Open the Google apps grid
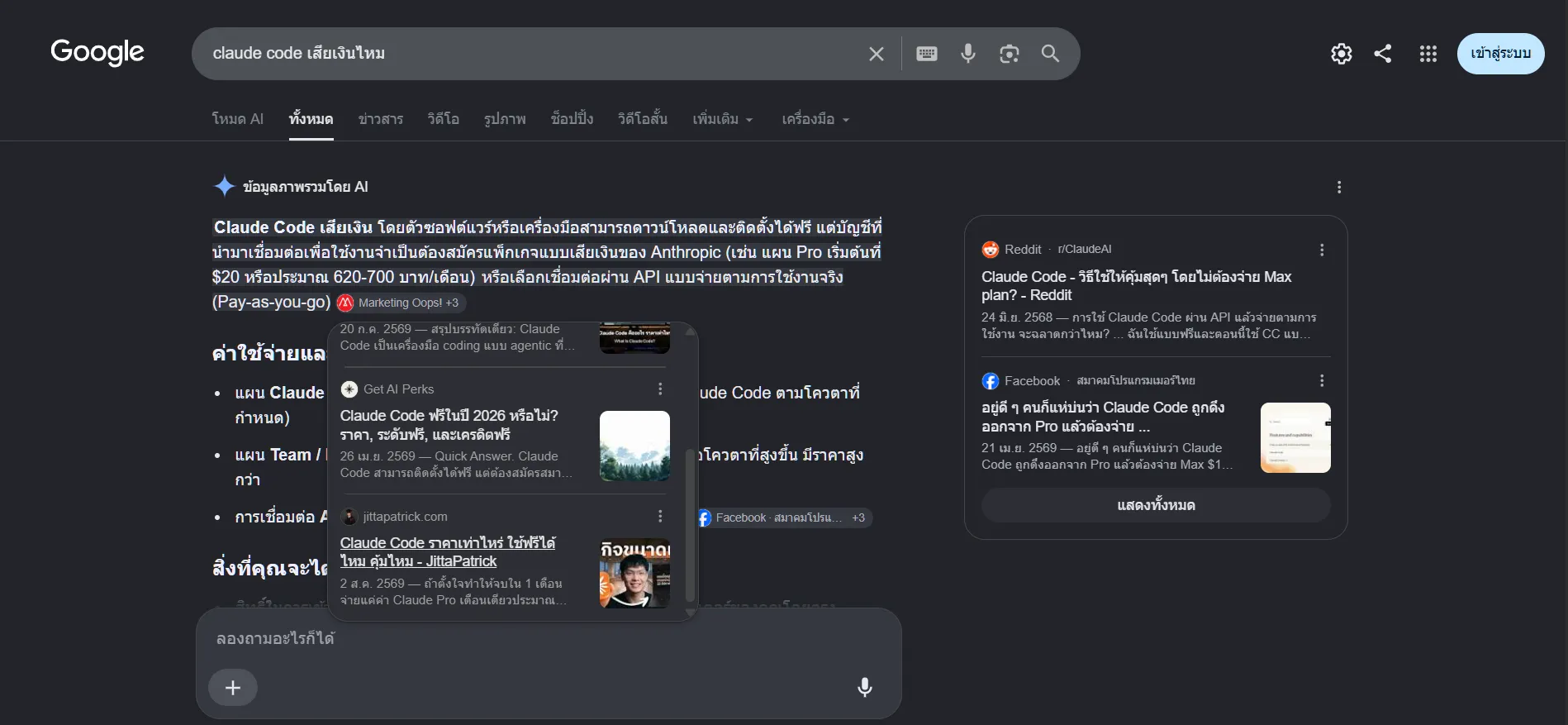 coord(1428,54)
